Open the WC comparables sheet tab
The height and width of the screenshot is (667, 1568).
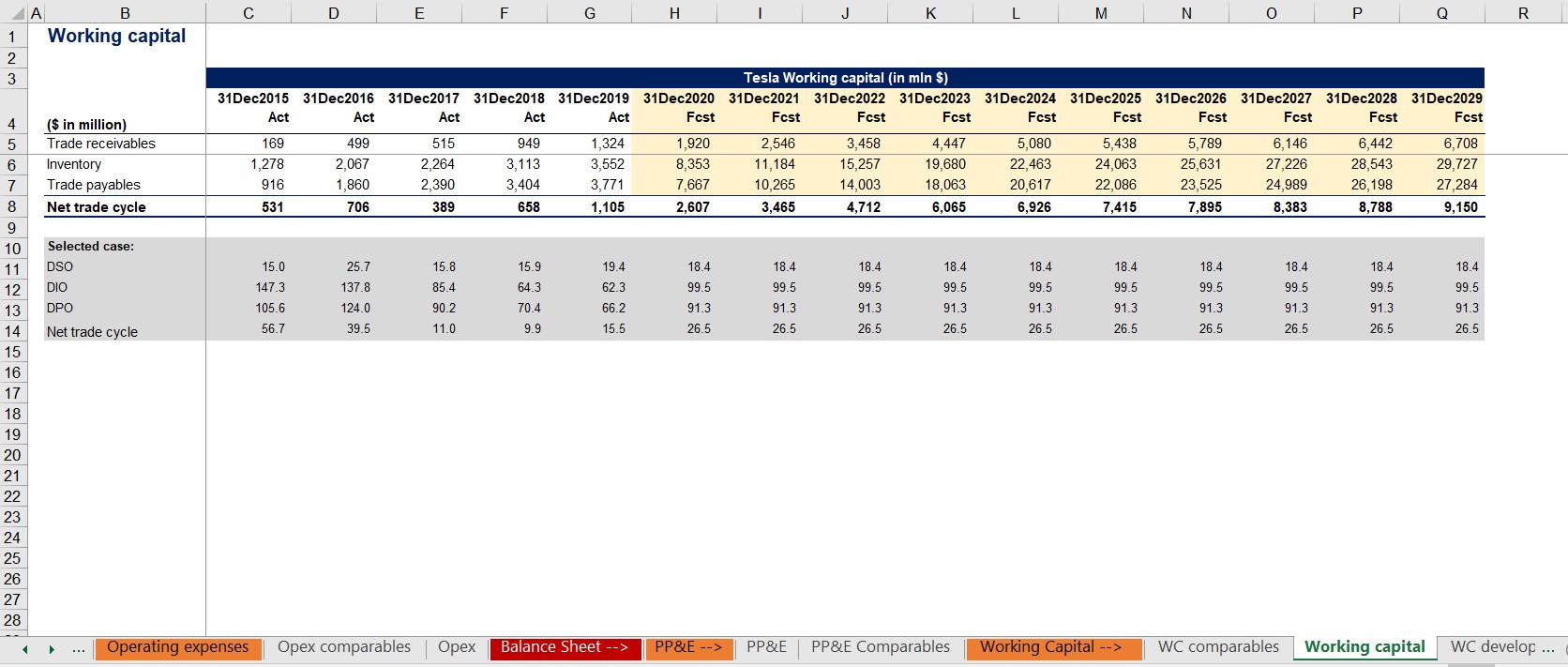click(1218, 647)
